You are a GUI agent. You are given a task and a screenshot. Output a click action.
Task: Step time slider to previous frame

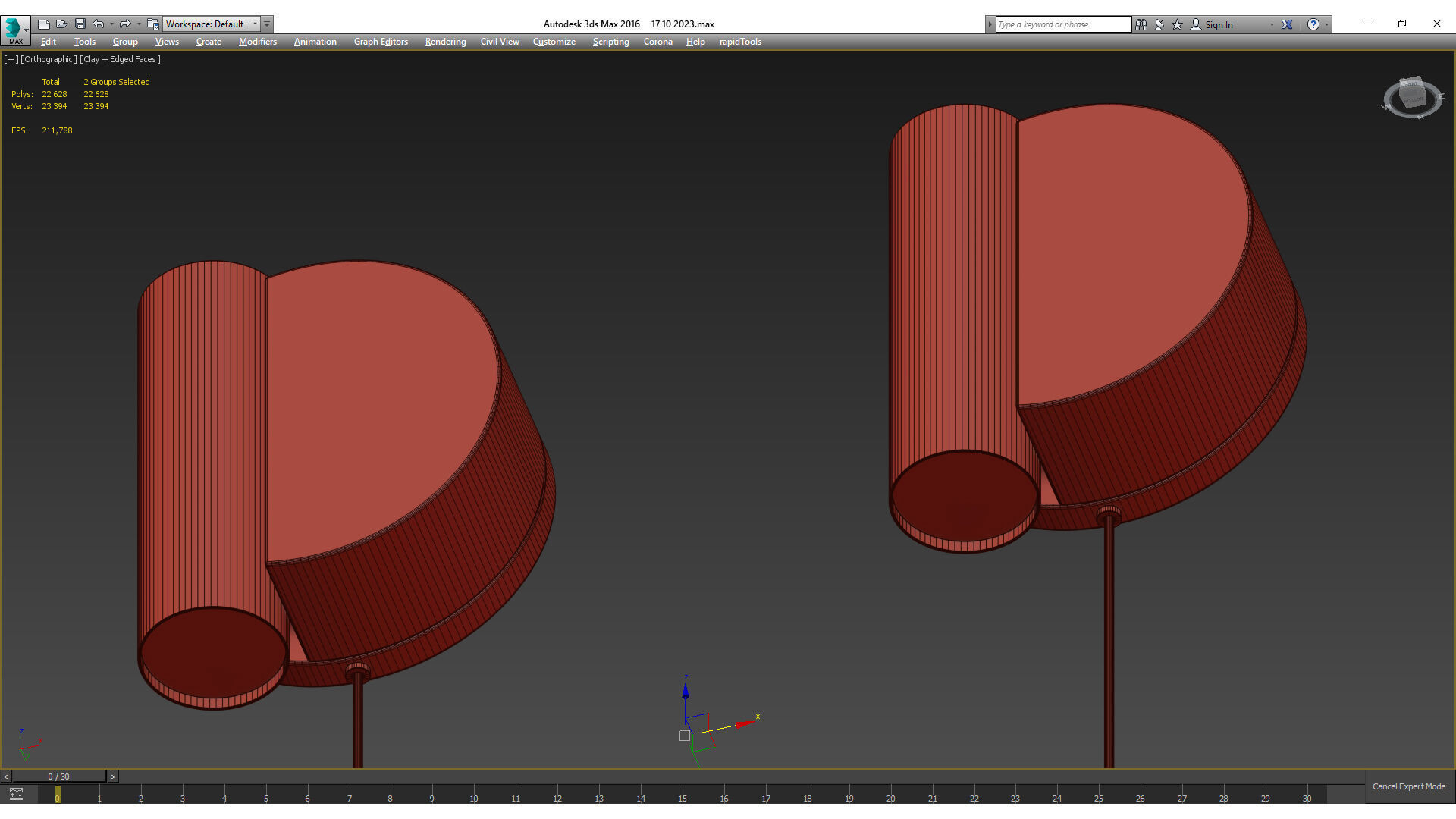(x=6, y=777)
